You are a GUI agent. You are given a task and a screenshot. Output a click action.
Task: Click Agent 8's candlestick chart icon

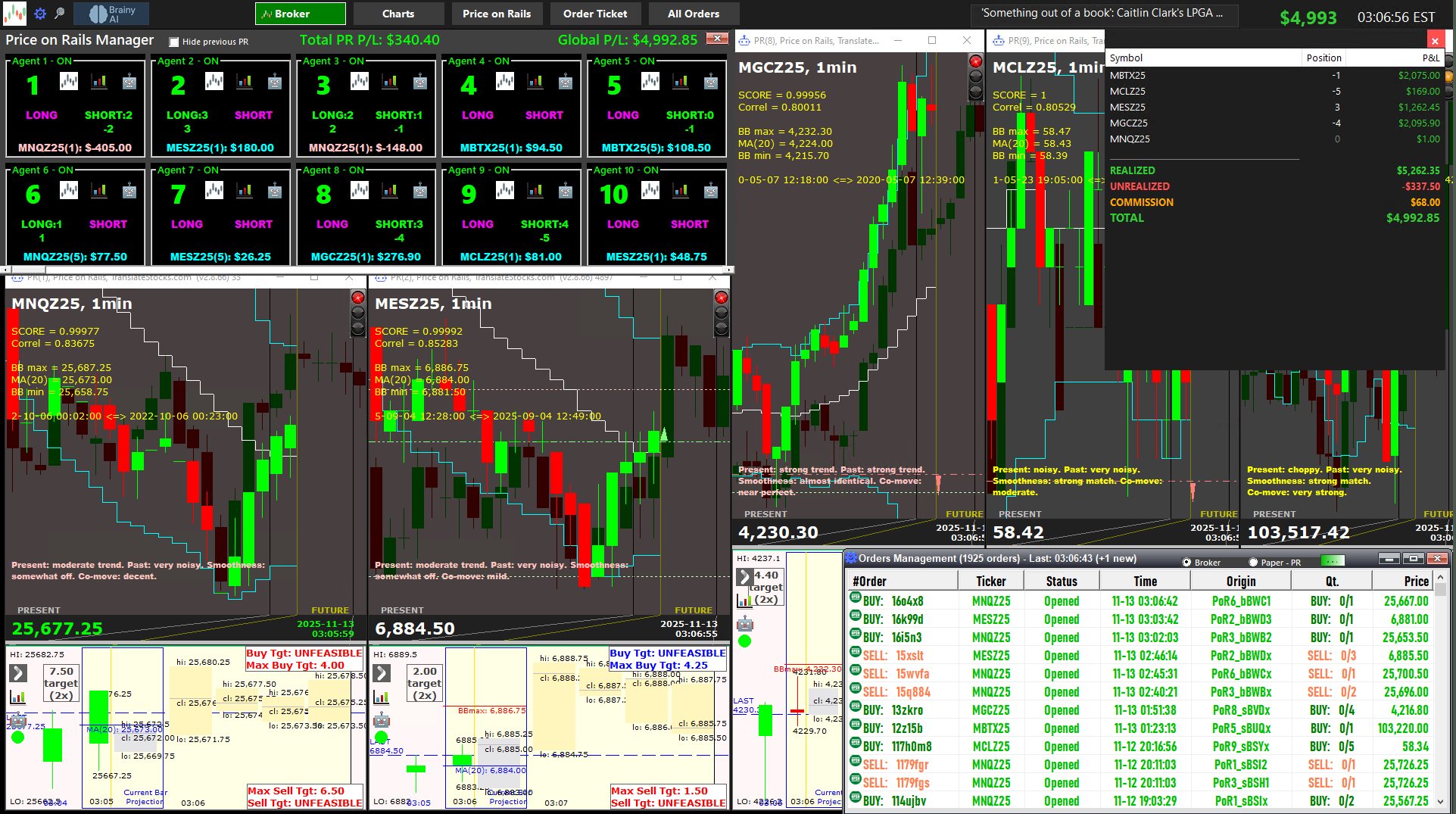(x=360, y=190)
